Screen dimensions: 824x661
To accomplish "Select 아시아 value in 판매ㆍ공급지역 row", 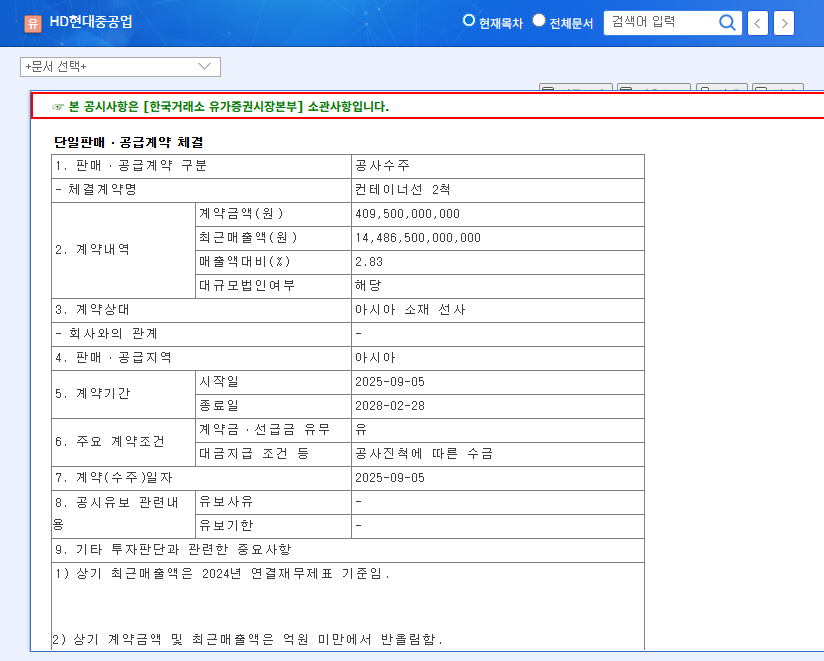I will tap(375, 357).
